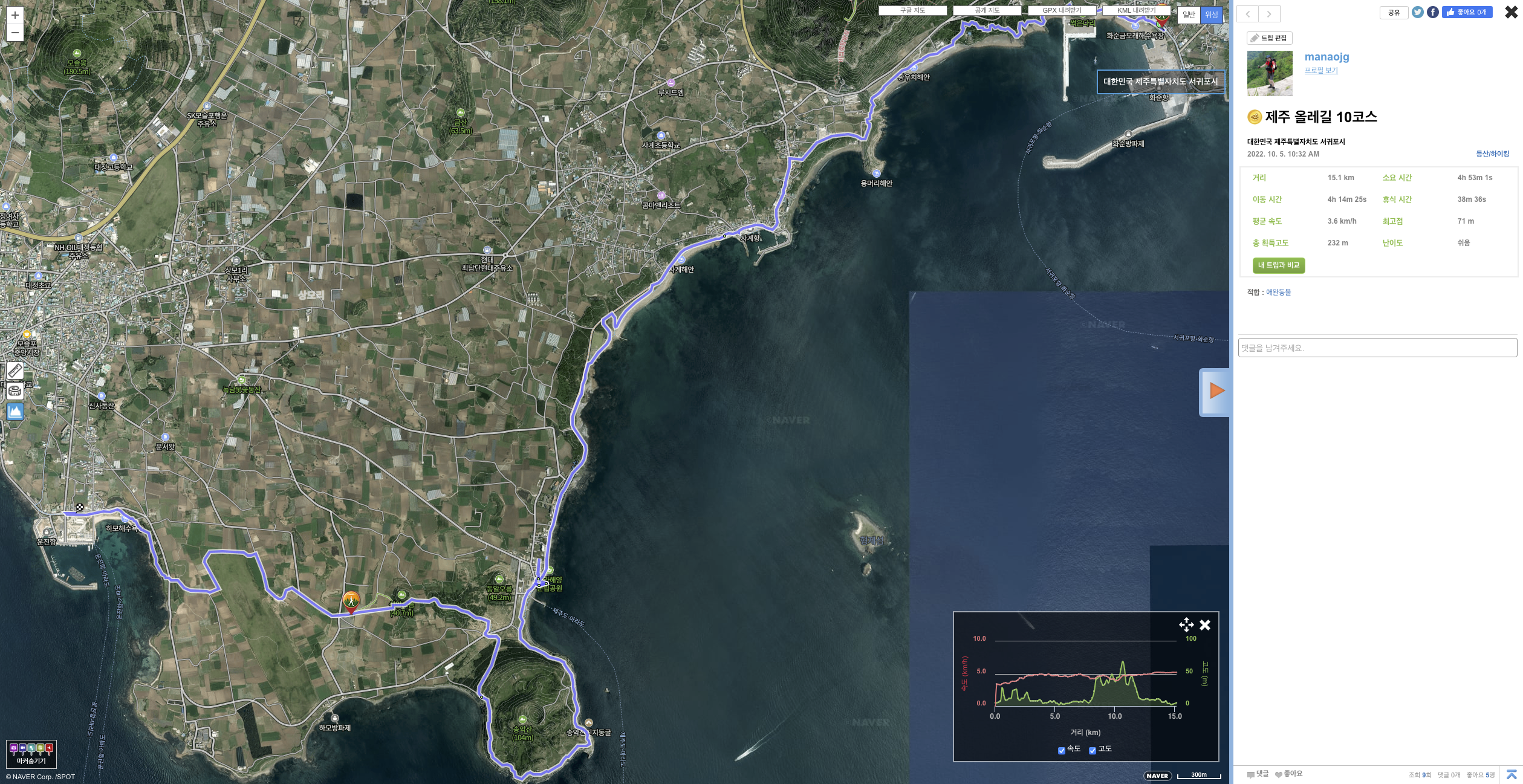Open the 구글 지도 map option
Image resolution: width=1523 pixels, height=784 pixels.
tap(912, 10)
